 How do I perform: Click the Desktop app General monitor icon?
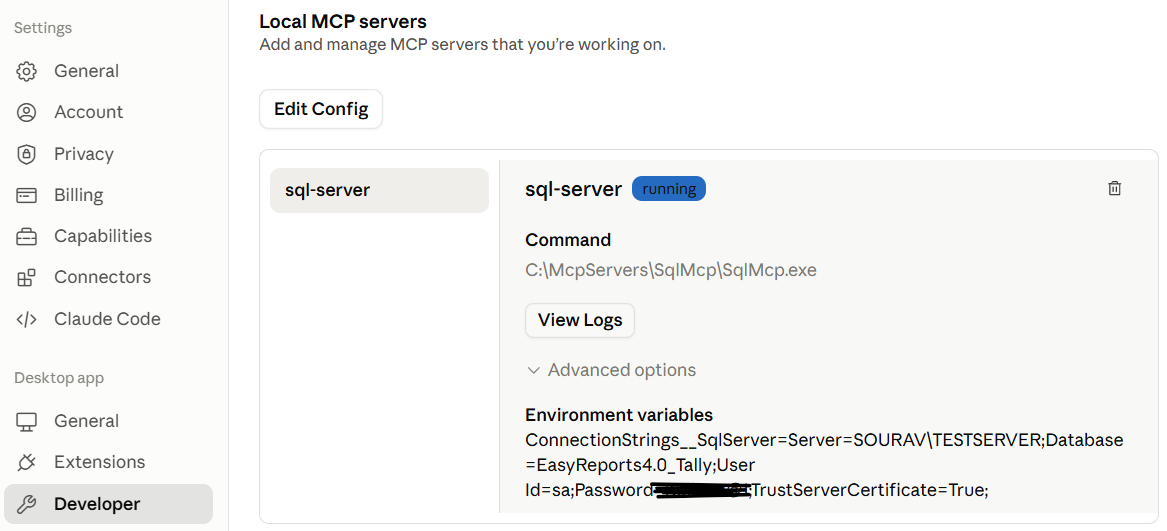26,422
